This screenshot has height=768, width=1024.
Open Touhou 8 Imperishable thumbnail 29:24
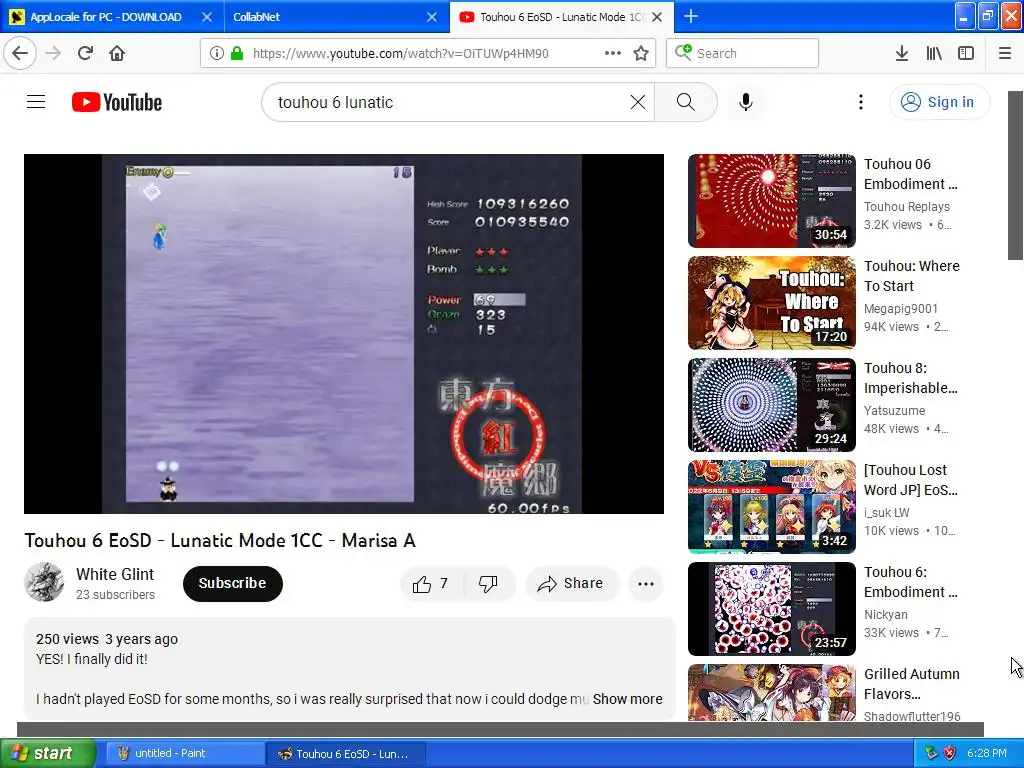(772, 405)
